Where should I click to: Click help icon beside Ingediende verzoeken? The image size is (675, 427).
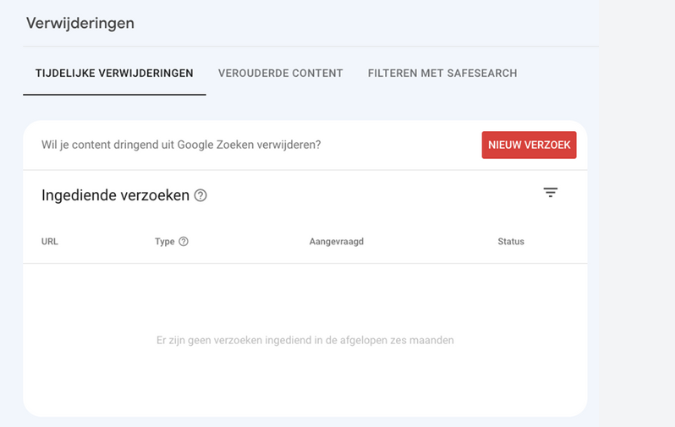coord(200,195)
